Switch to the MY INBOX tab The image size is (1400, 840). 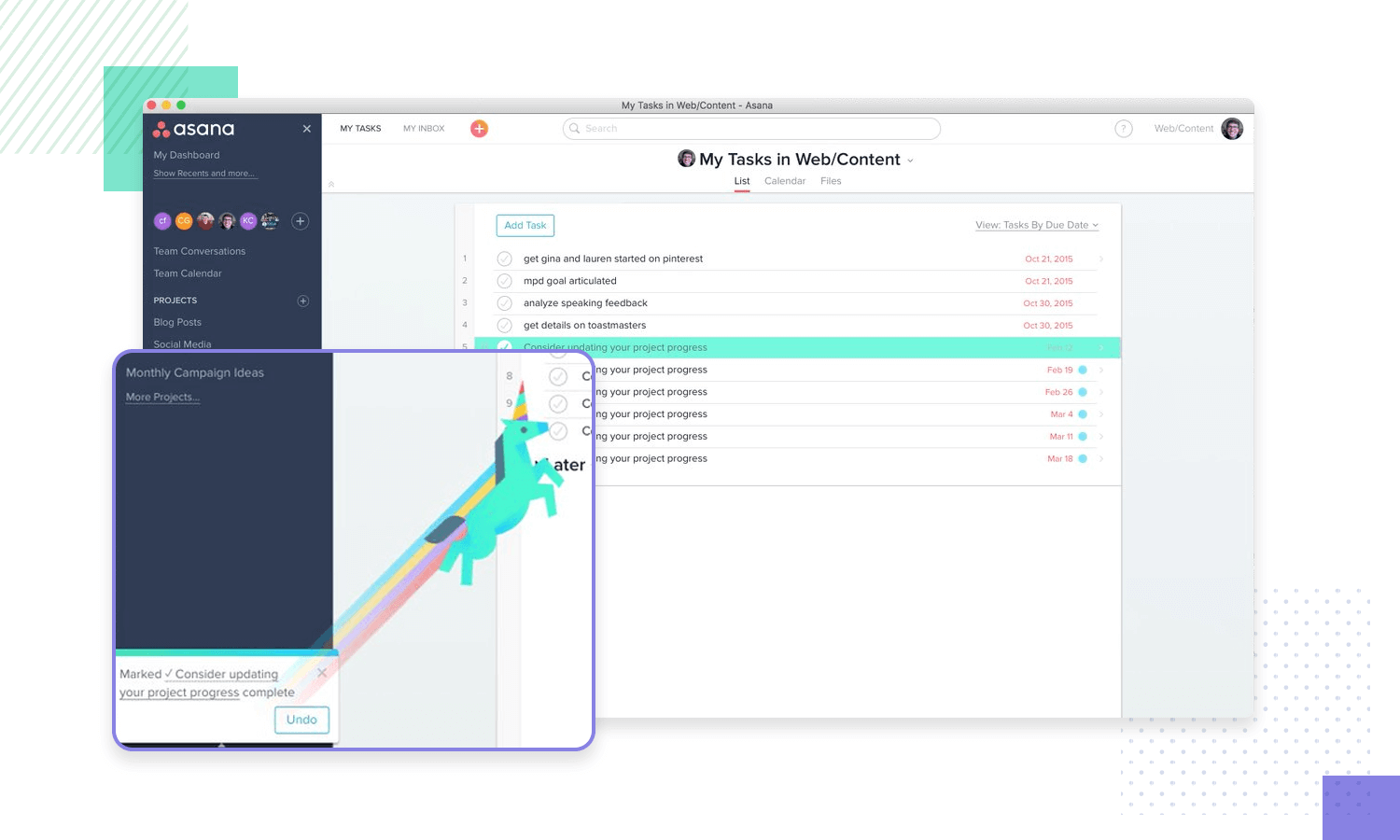pyautogui.click(x=424, y=129)
